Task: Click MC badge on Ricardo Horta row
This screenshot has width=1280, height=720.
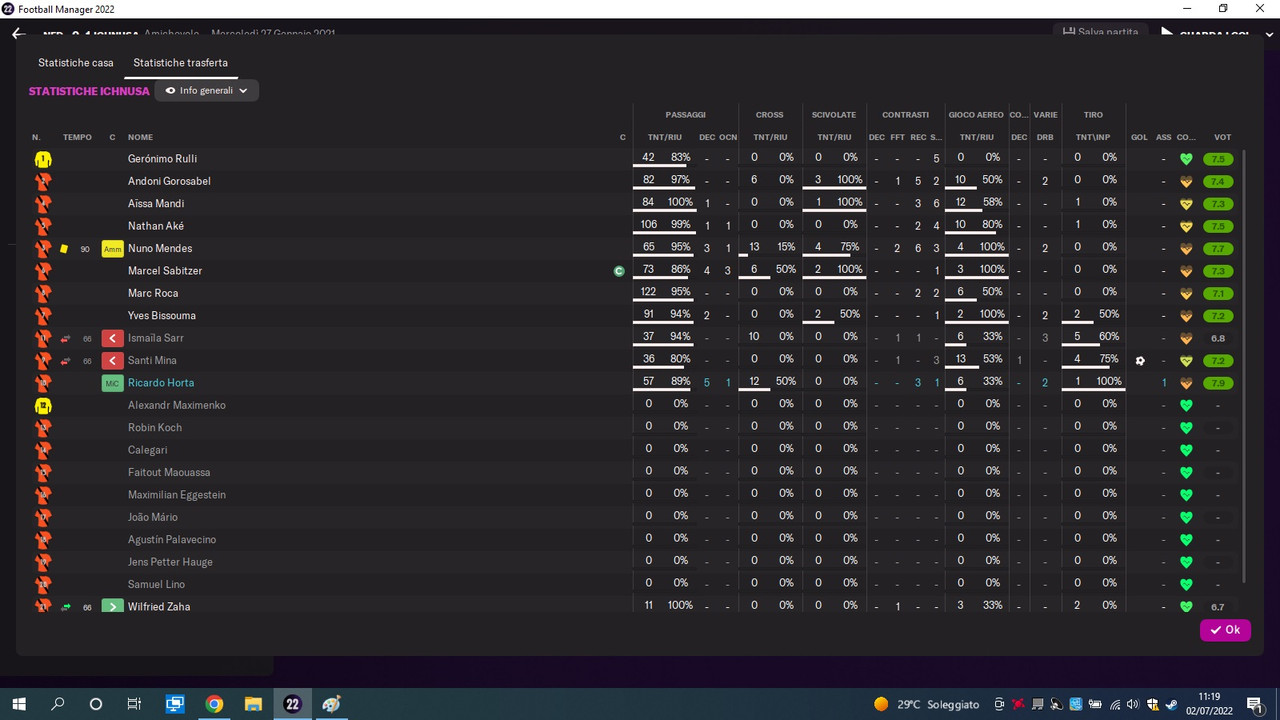Action: click(112, 383)
